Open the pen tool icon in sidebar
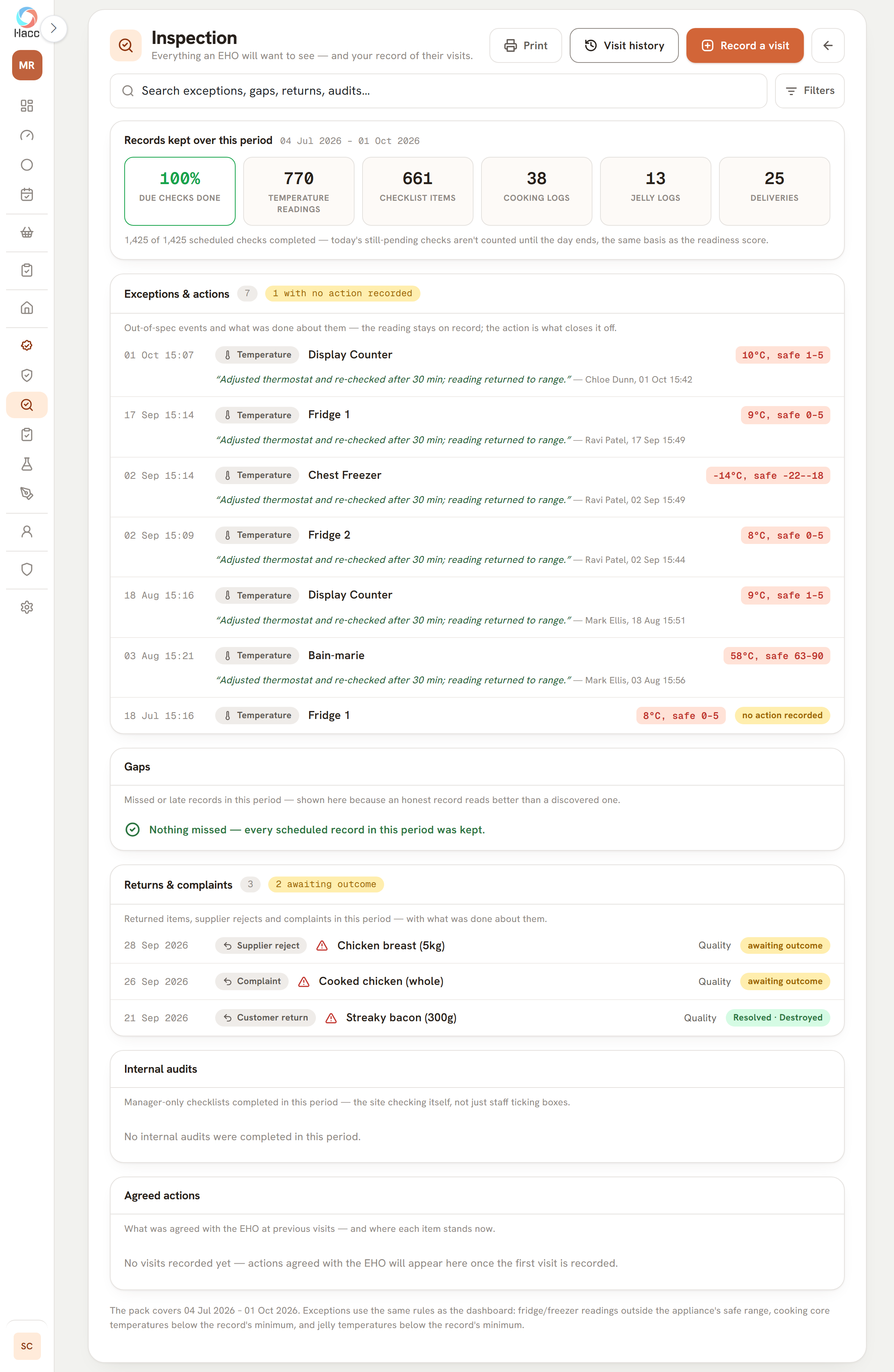Image resolution: width=894 pixels, height=1372 pixels. (27, 494)
